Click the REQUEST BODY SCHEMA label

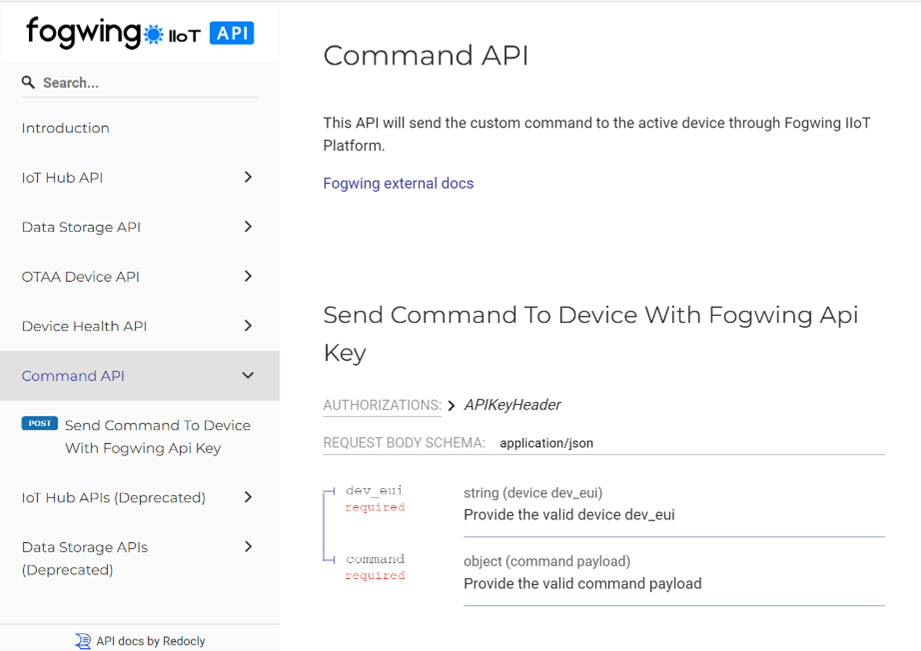[x=404, y=443]
